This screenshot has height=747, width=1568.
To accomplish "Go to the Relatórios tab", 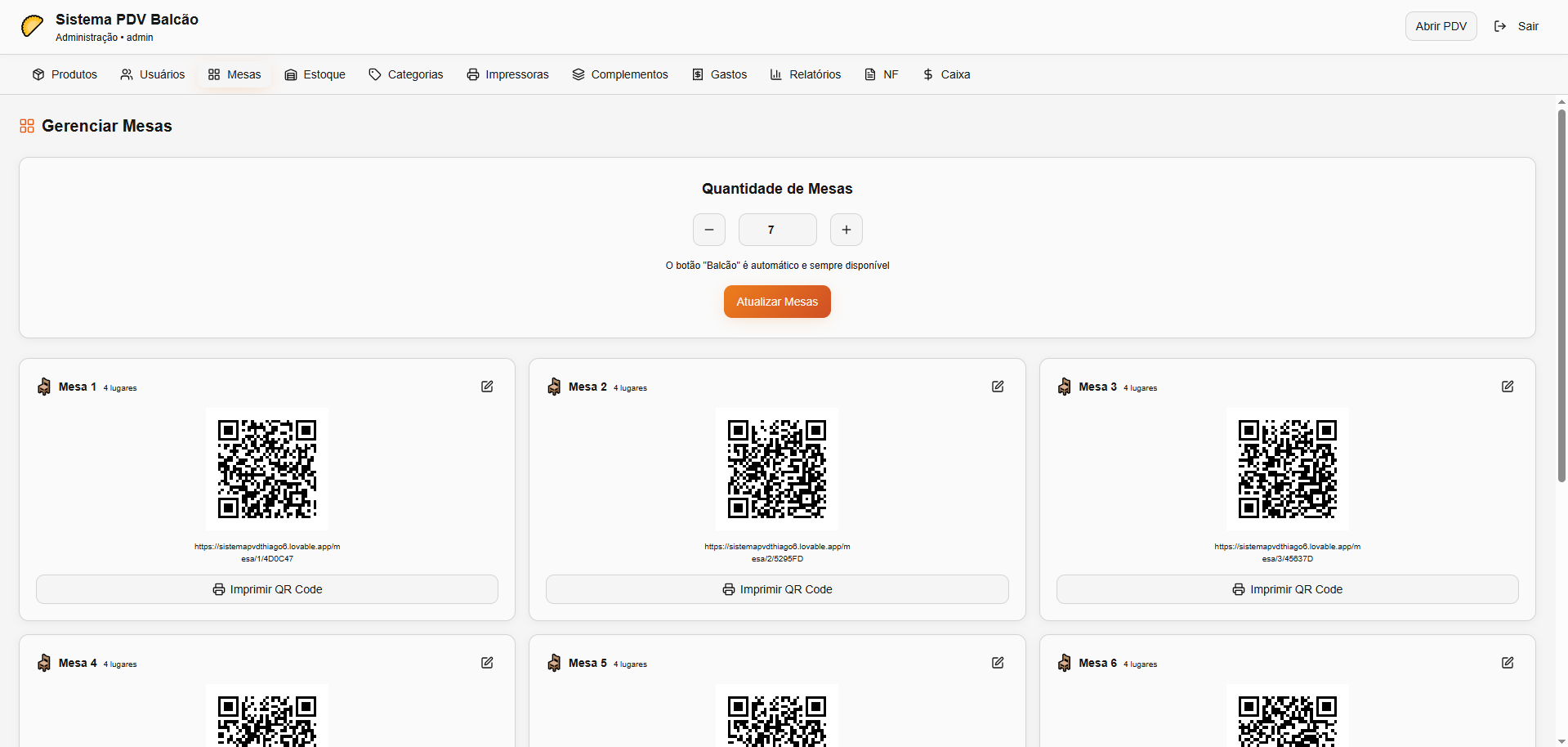I will [805, 74].
